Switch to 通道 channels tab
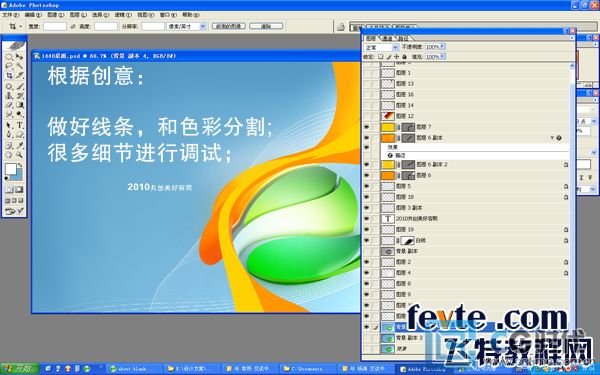600x375 pixels. pyautogui.click(x=388, y=38)
